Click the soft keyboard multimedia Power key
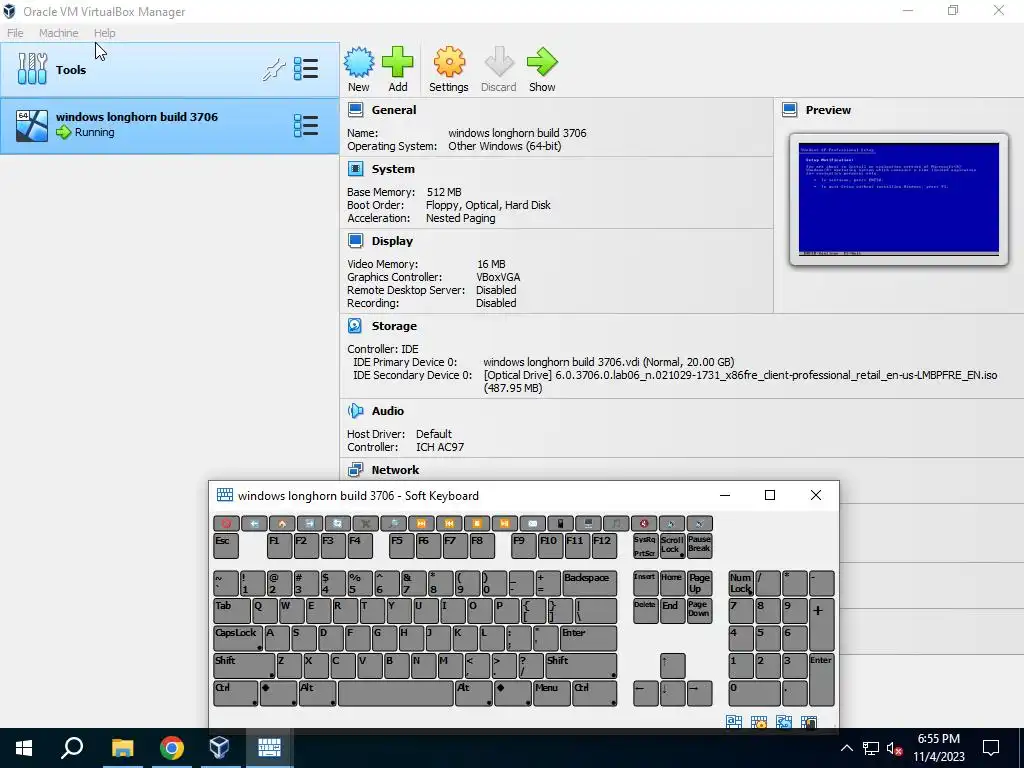This screenshot has width=1024, height=768. click(227, 524)
